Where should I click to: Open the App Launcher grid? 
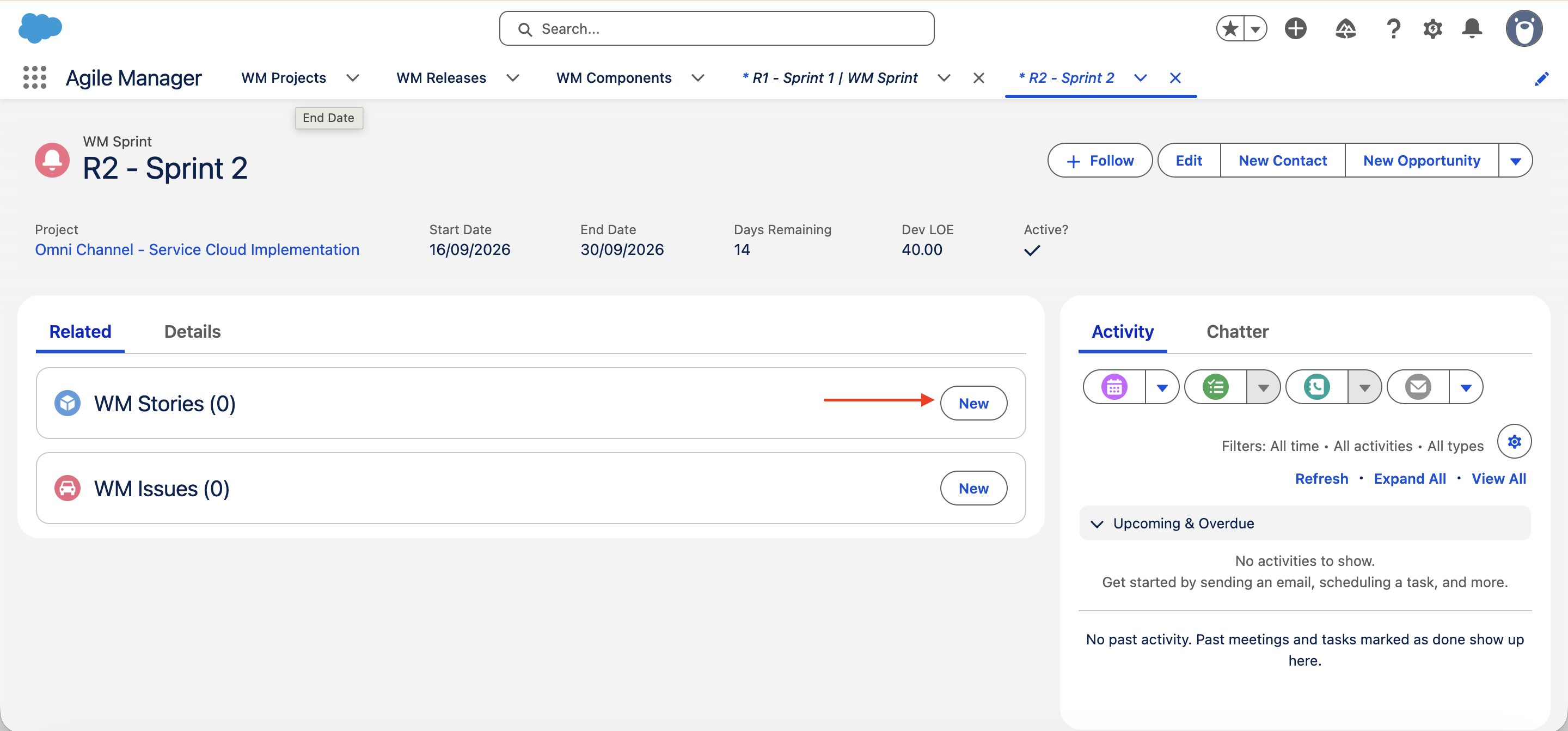tap(35, 77)
